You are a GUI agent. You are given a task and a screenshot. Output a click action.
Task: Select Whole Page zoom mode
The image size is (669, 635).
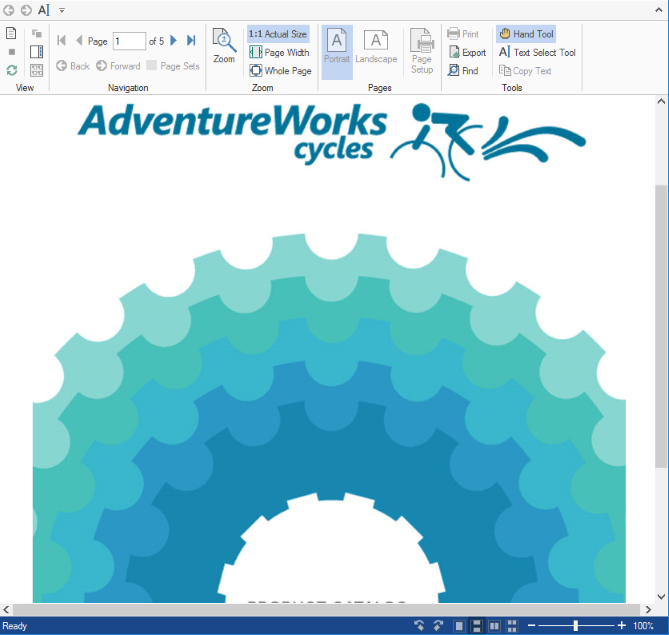[280, 71]
